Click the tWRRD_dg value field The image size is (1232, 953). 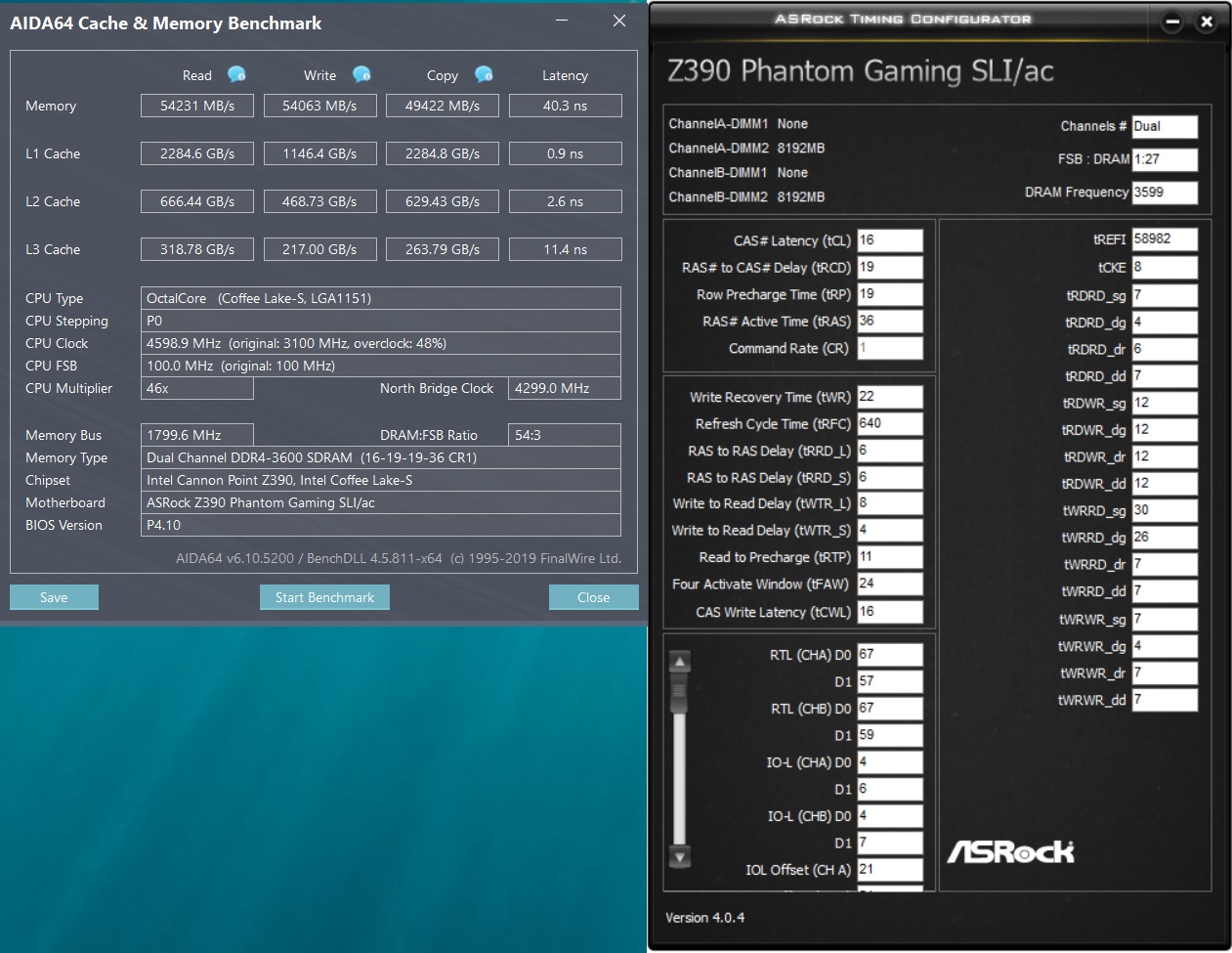pyautogui.click(x=1165, y=538)
